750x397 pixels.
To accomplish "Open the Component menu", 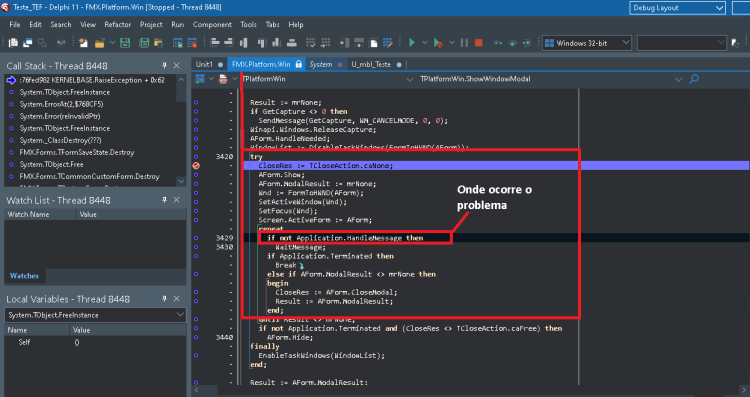I will click(212, 24).
